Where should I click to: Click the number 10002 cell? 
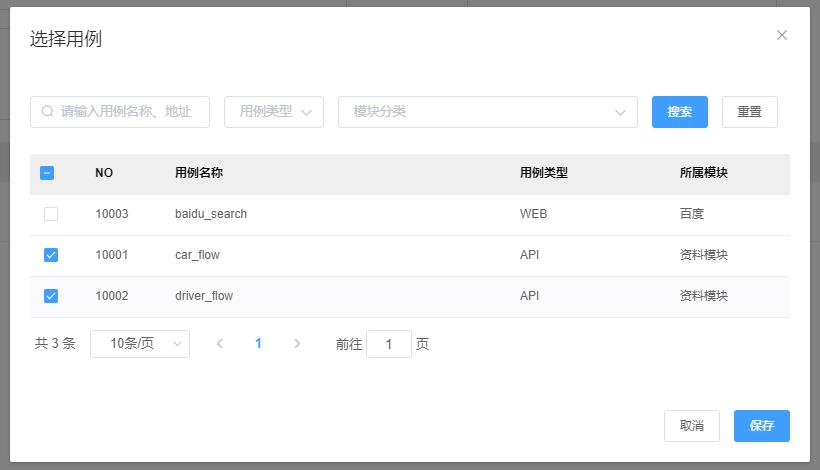point(112,296)
